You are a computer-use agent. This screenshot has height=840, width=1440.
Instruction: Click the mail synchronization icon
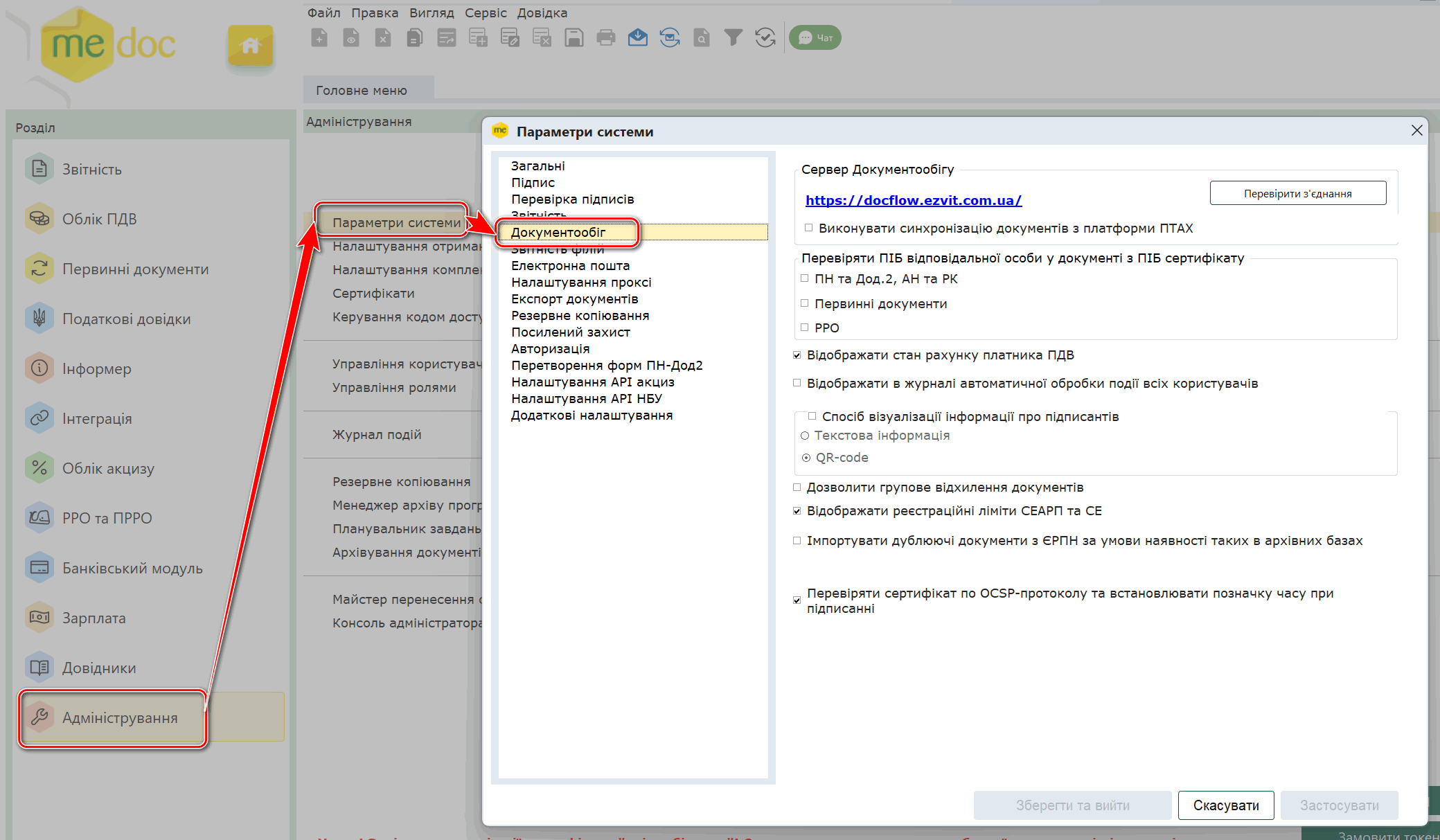[670, 38]
